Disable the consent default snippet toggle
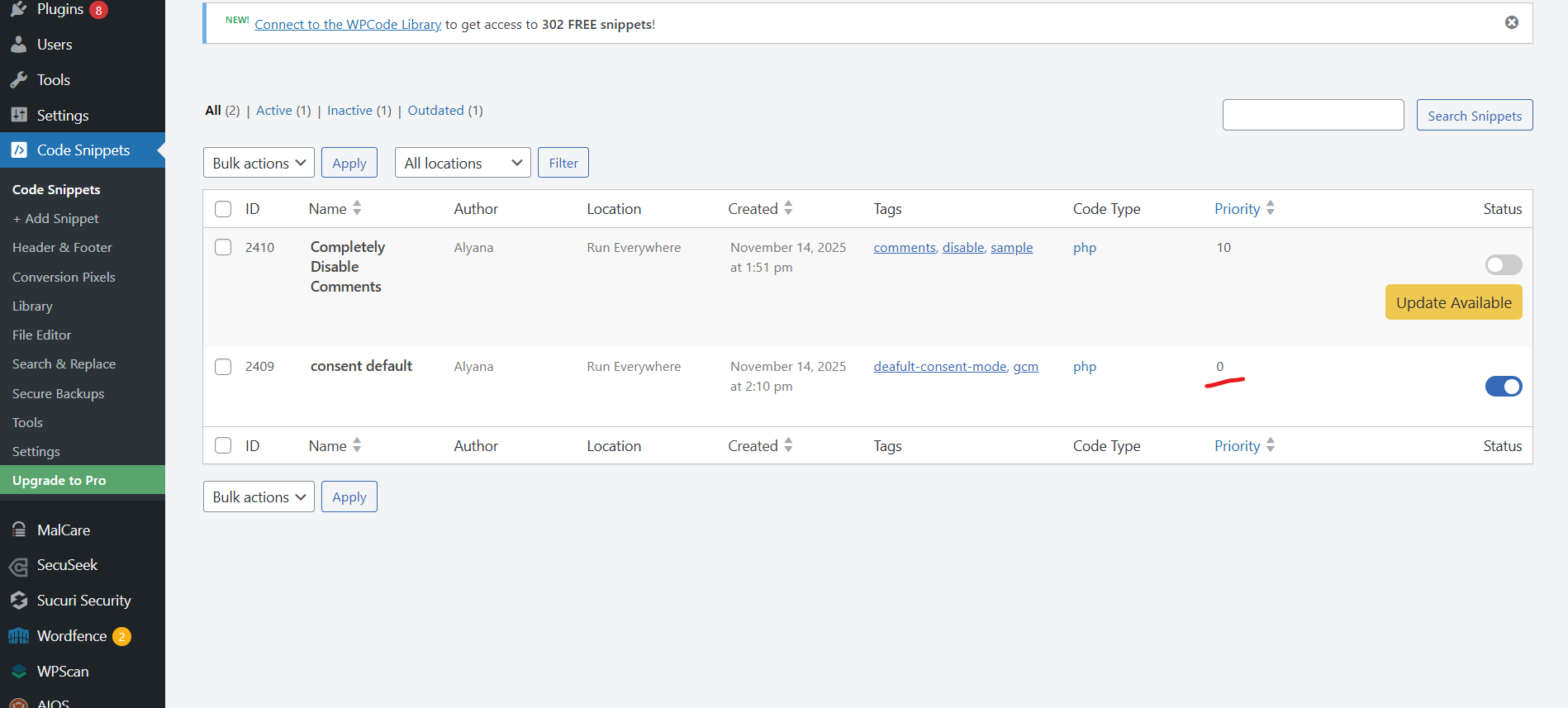This screenshot has height=708, width=1568. pos(1503,386)
